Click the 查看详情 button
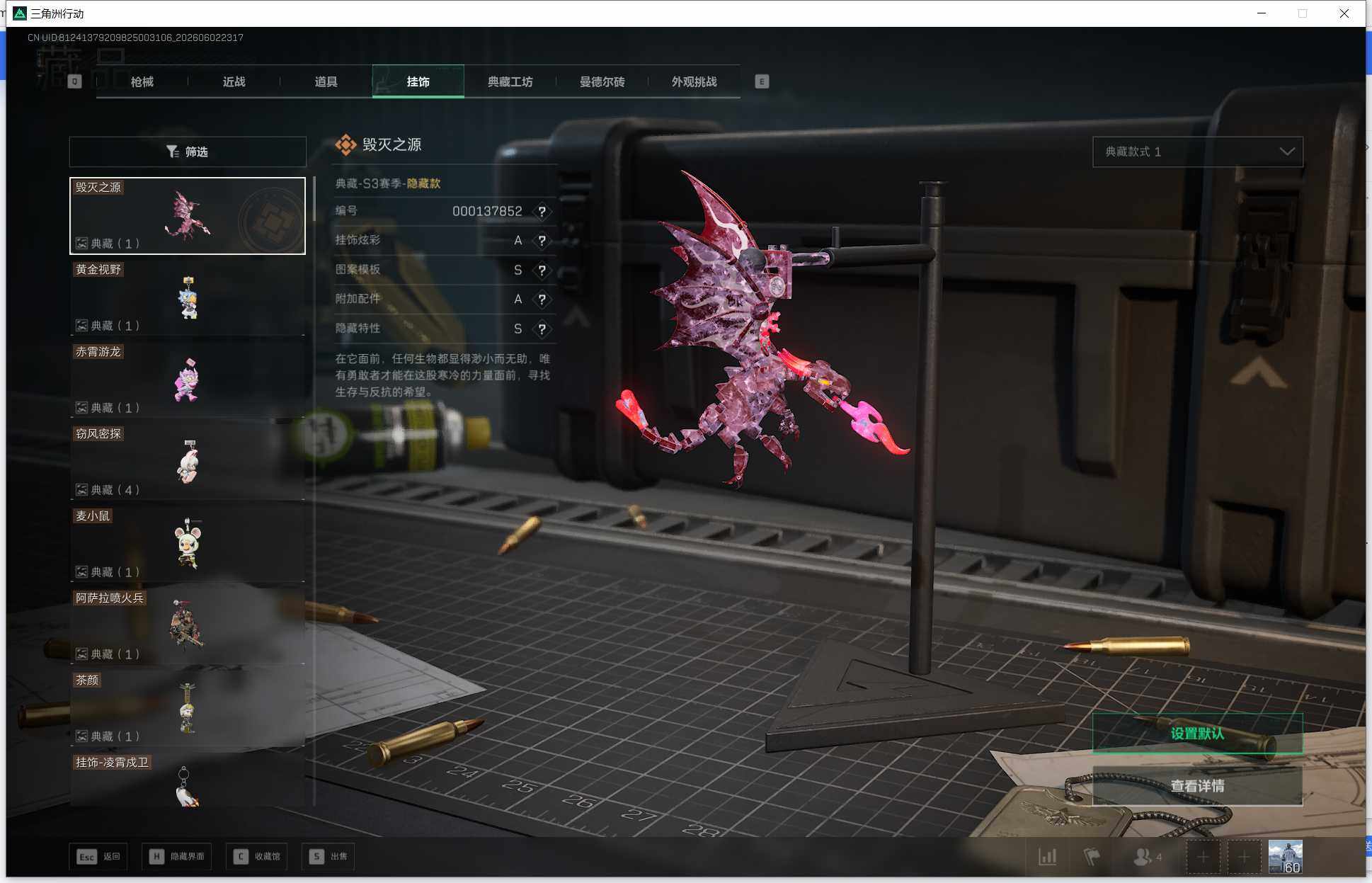Image resolution: width=1372 pixels, height=883 pixels. point(1198,786)
